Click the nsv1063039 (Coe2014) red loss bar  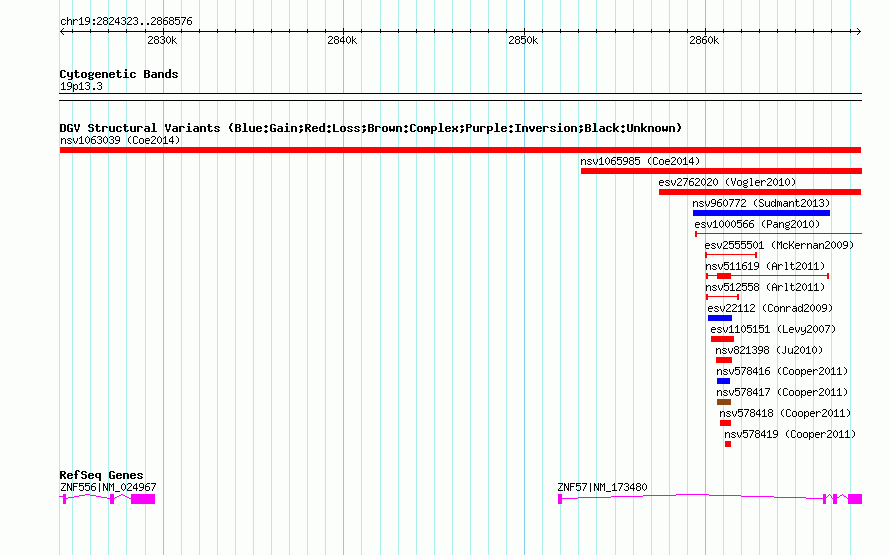coord(460,150)
